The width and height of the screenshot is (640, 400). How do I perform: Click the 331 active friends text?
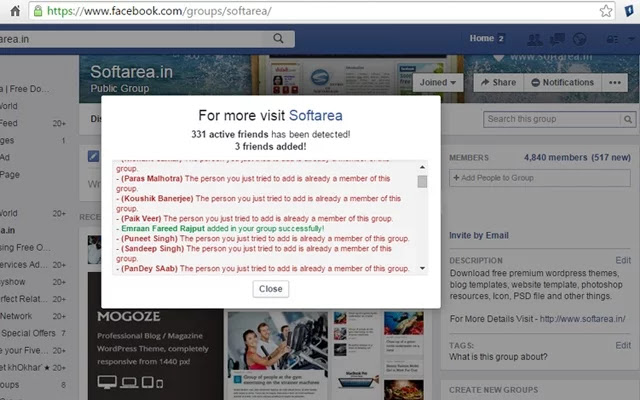click(230, 134)
